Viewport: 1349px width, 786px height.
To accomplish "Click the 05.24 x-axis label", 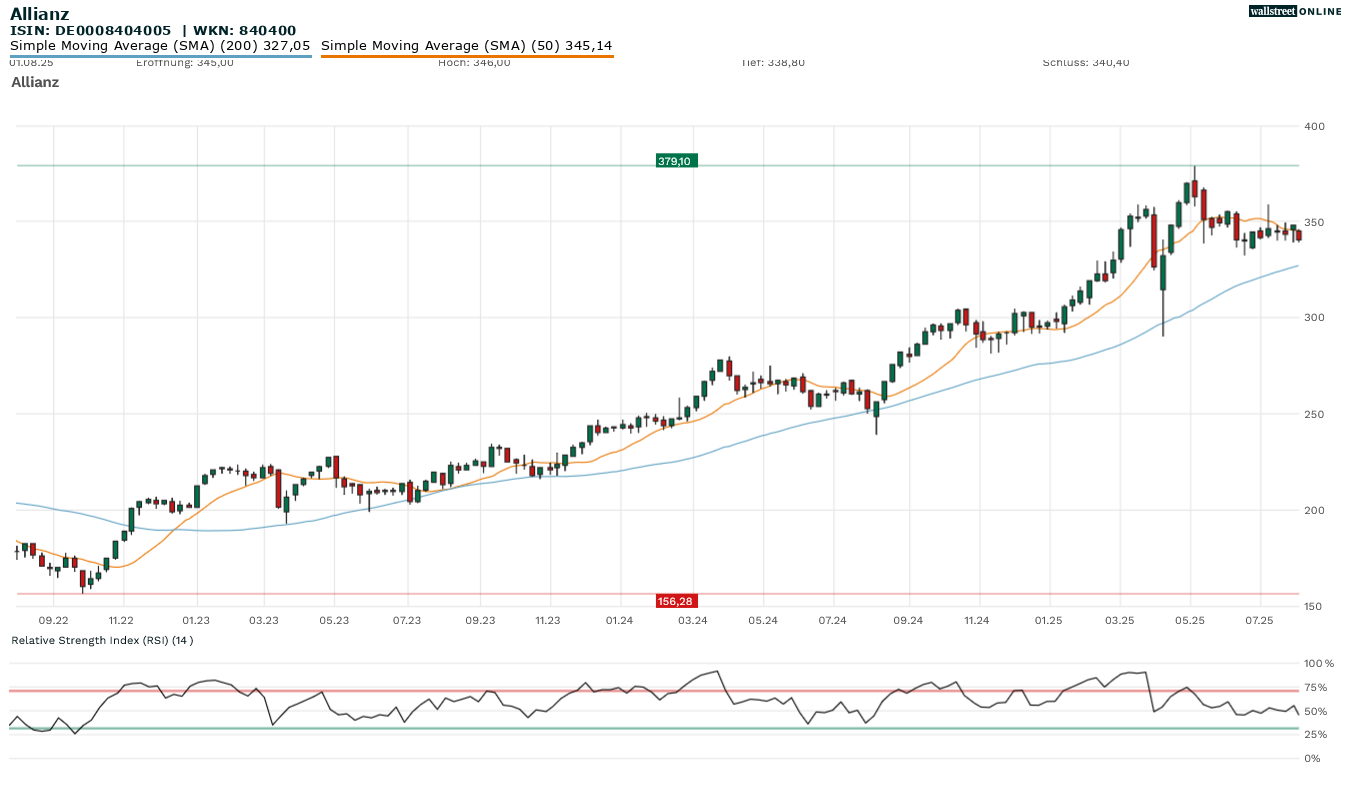I will coord(763,621).
